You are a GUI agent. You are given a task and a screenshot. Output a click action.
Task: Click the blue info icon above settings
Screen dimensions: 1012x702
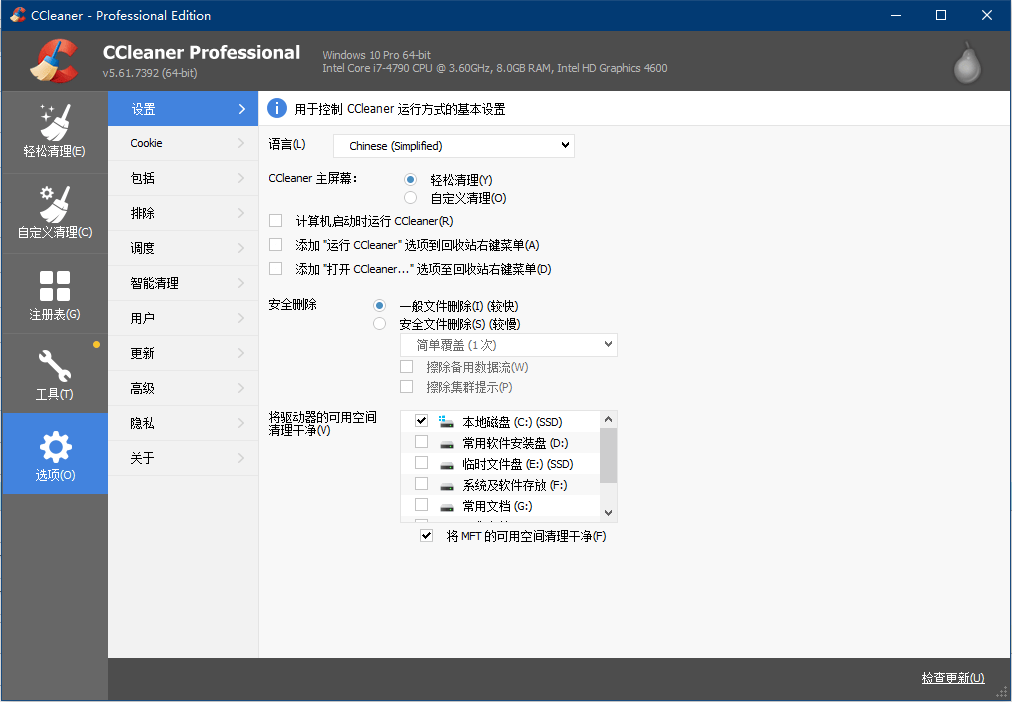coord(277,108)
